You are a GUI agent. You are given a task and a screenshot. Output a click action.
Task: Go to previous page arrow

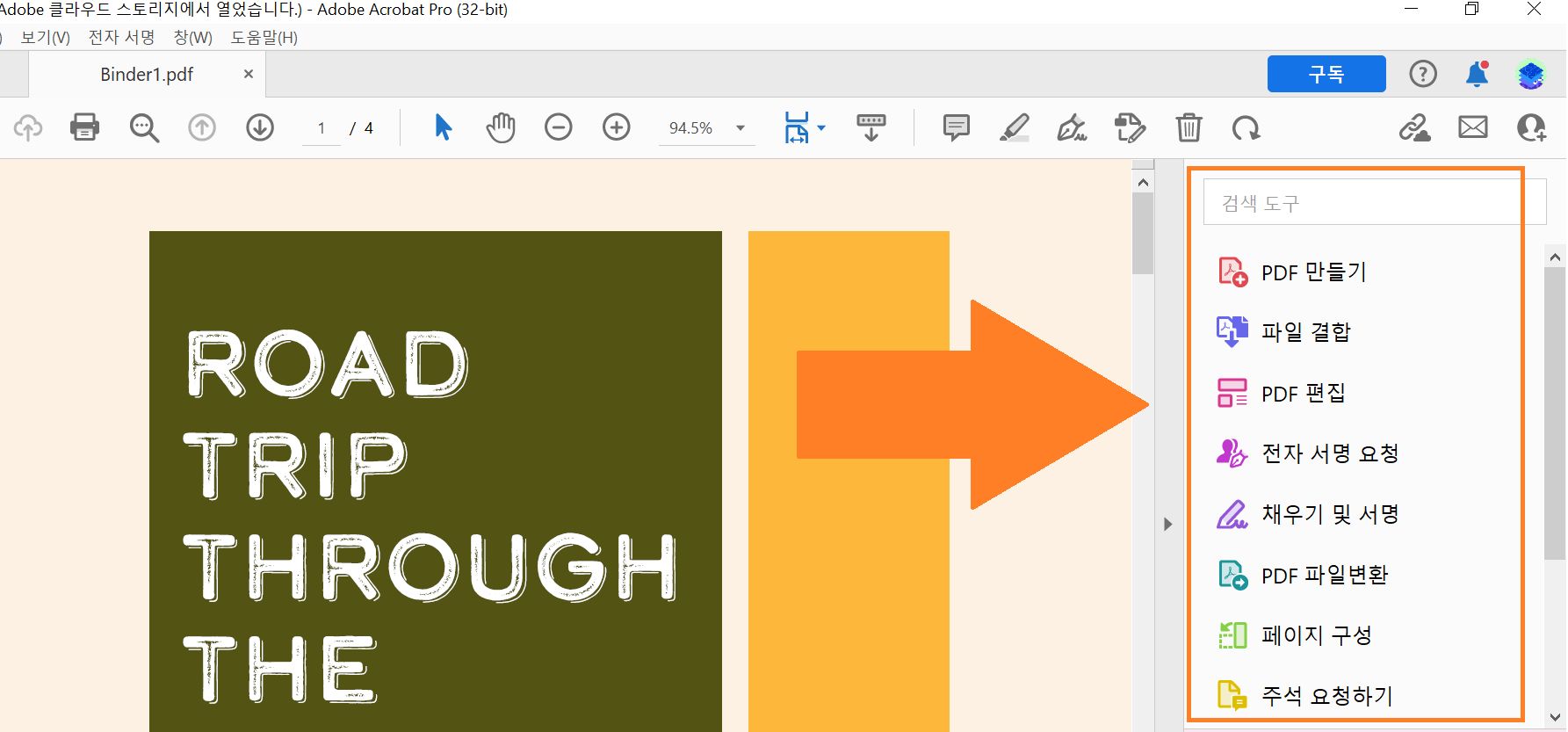click(202, 128)
